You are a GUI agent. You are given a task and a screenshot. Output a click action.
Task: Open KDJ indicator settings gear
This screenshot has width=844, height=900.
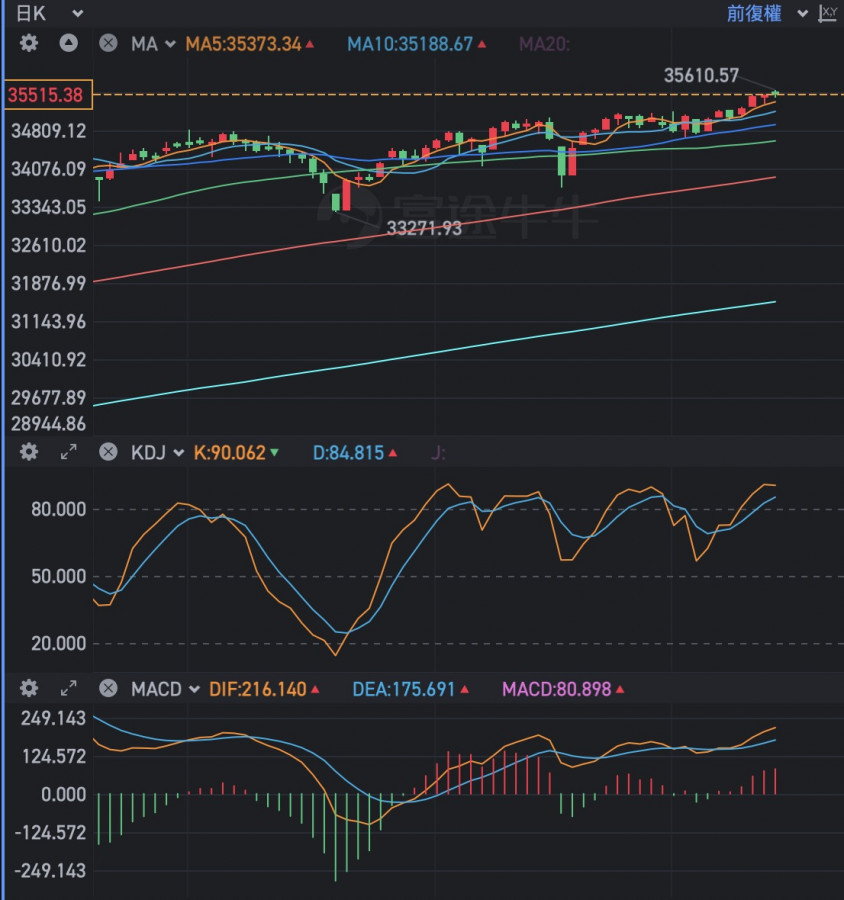pyautogui.click(x=29, y=452)
